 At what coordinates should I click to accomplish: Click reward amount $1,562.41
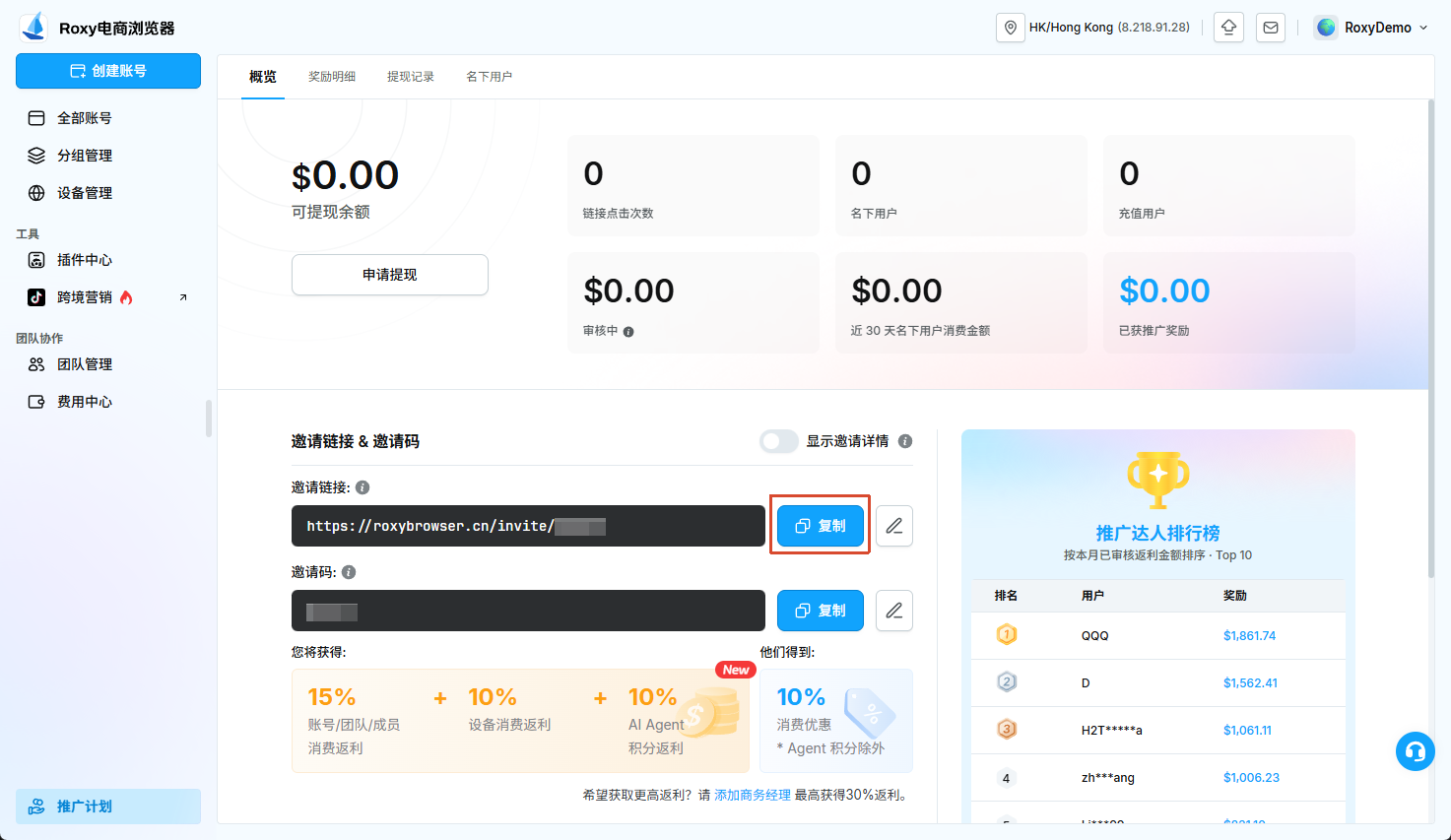(x=1250, y=683)
